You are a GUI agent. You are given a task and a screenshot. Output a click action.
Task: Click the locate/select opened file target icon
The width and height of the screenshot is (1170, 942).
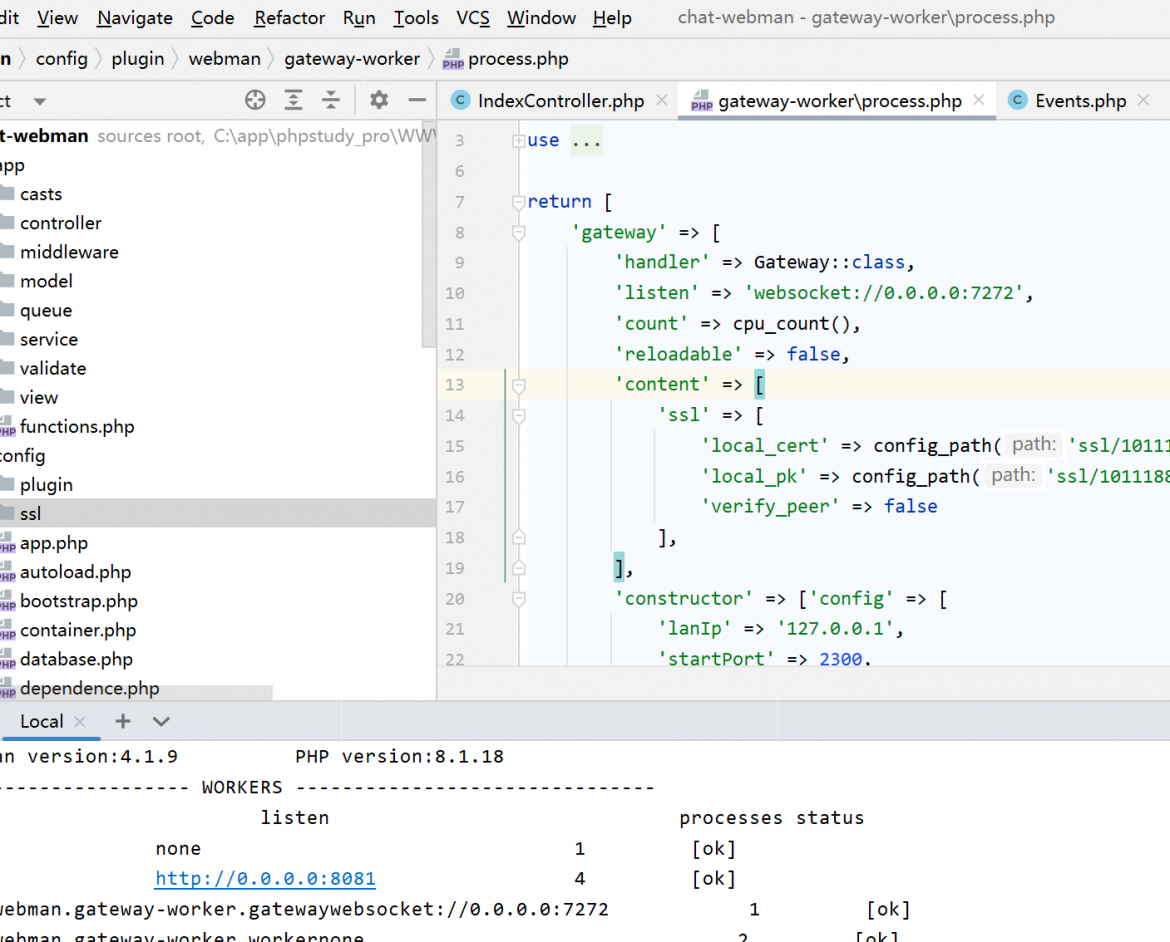255,100
